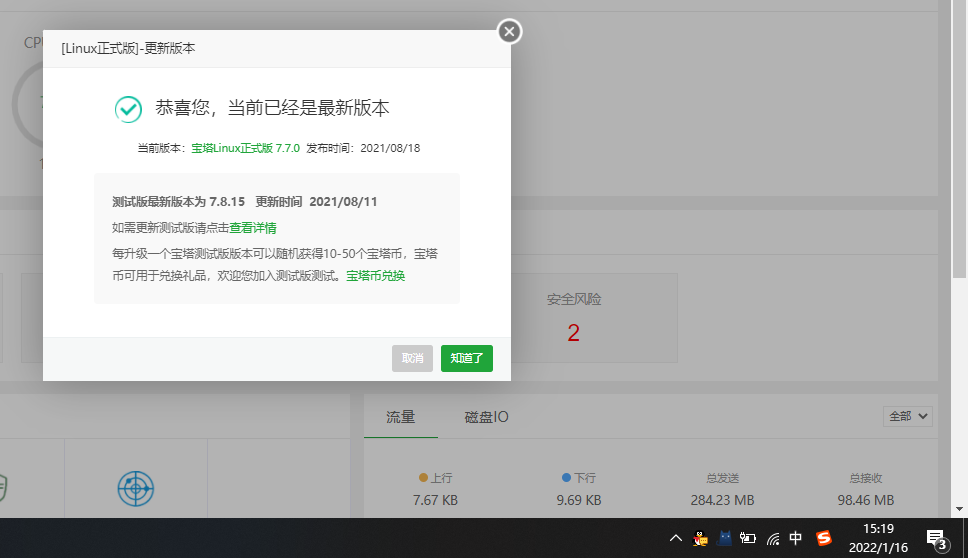Click the Sogou input method S icon
968x558 pixels.
(824, 538)
